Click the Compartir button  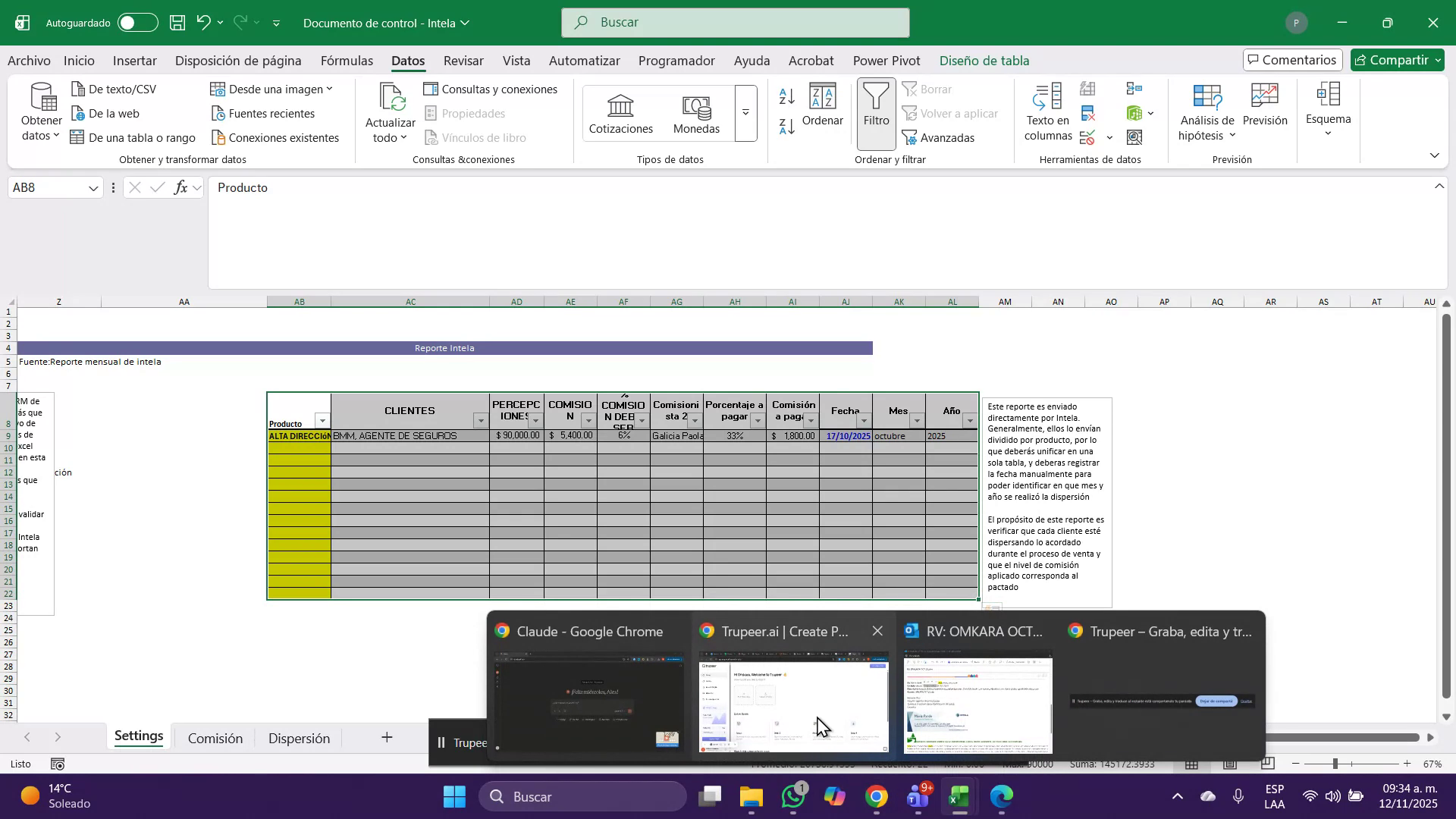1396,60
